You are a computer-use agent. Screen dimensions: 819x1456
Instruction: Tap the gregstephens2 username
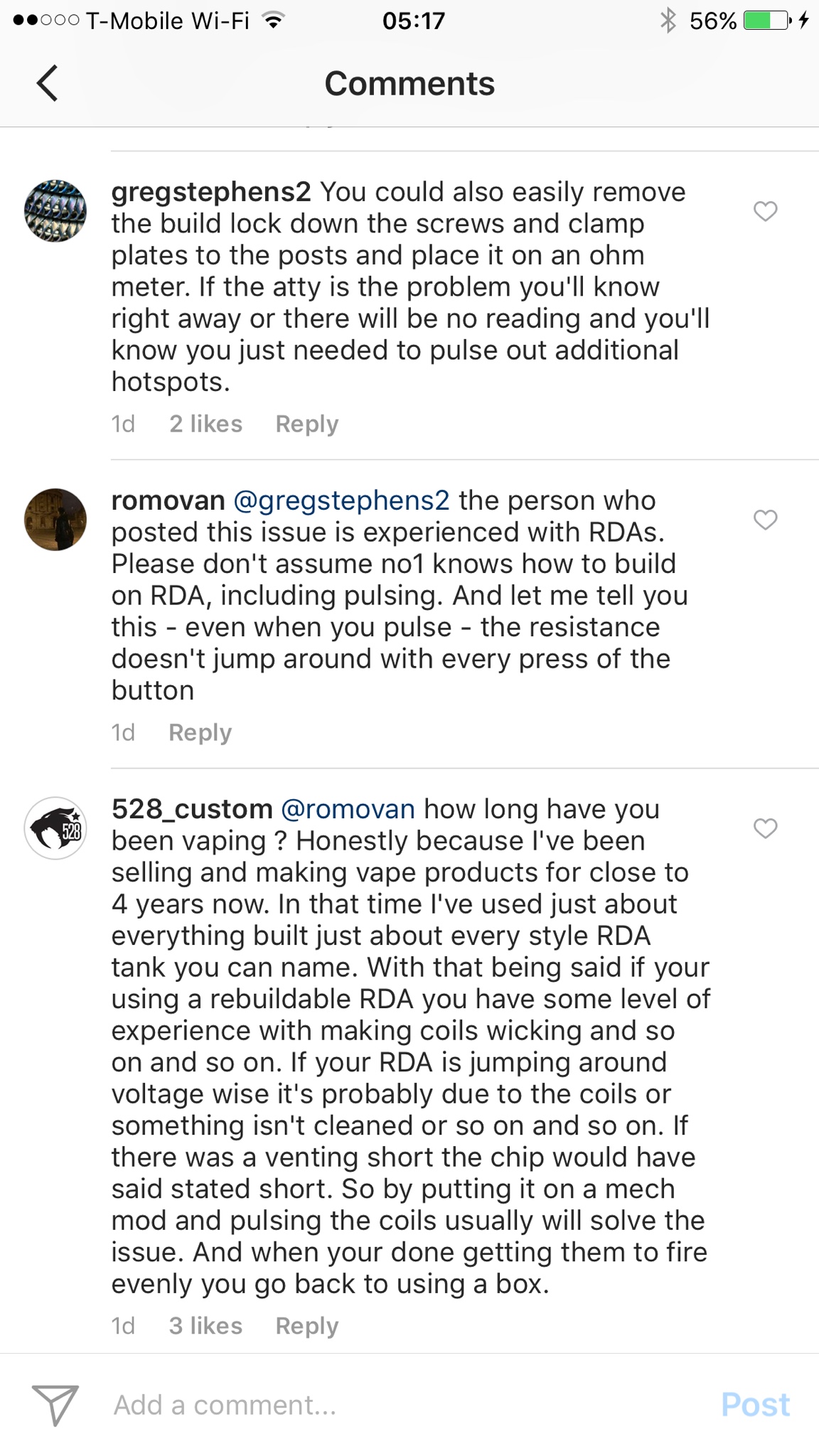pos(211,192)
